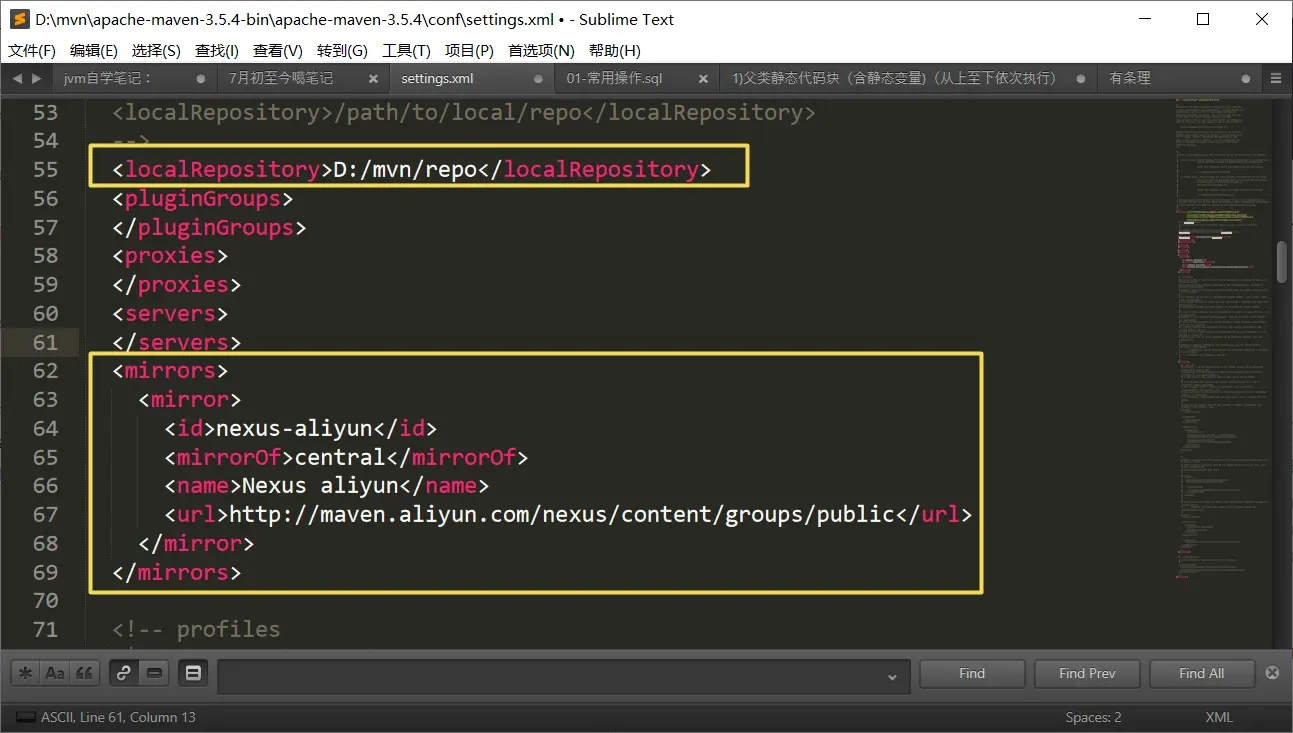Switch to the jvm自学笔记 tab
The height and width of the screenshot is (733, 1293).
pyautogui.click(x=134, y=78)
